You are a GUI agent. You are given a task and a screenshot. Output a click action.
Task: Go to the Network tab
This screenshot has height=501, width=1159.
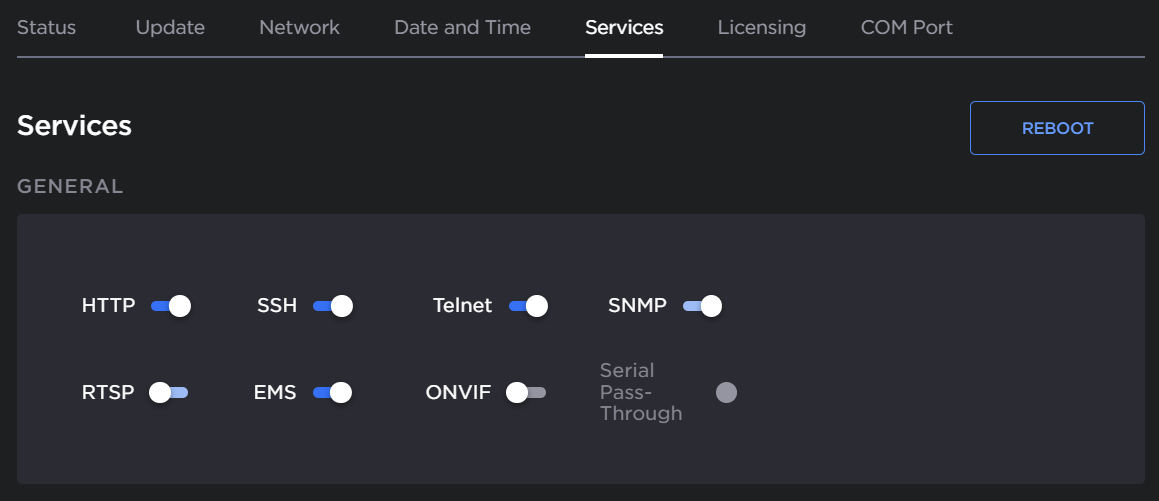299,28
